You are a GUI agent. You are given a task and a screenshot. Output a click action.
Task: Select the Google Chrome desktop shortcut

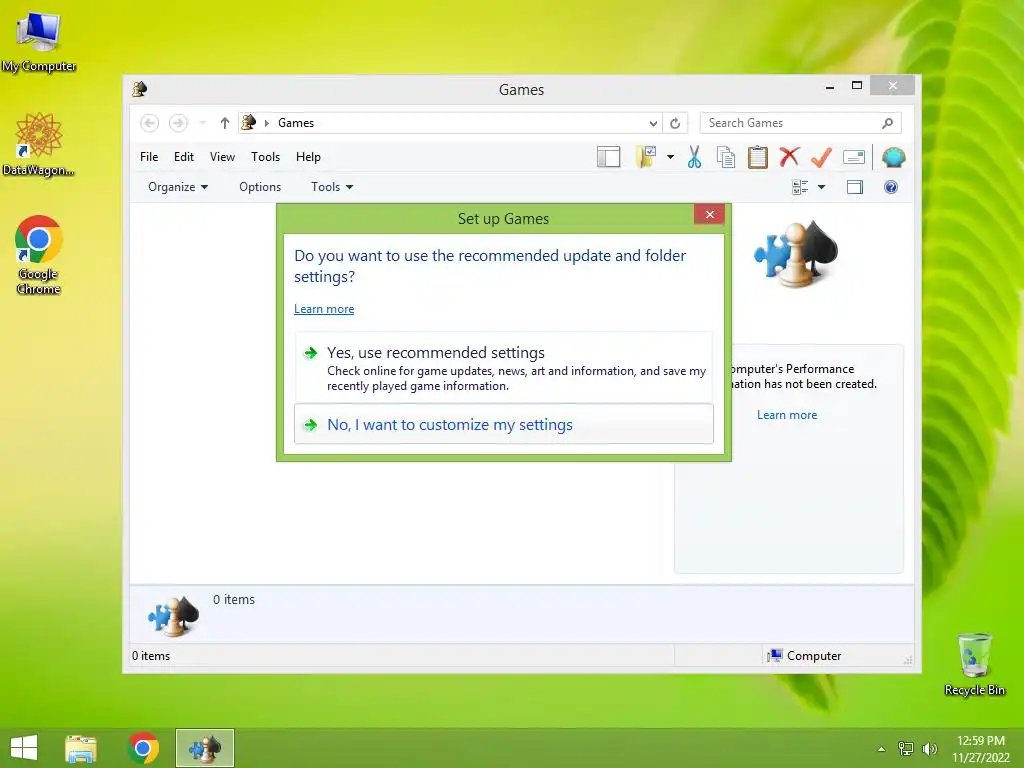coord(39,255)
